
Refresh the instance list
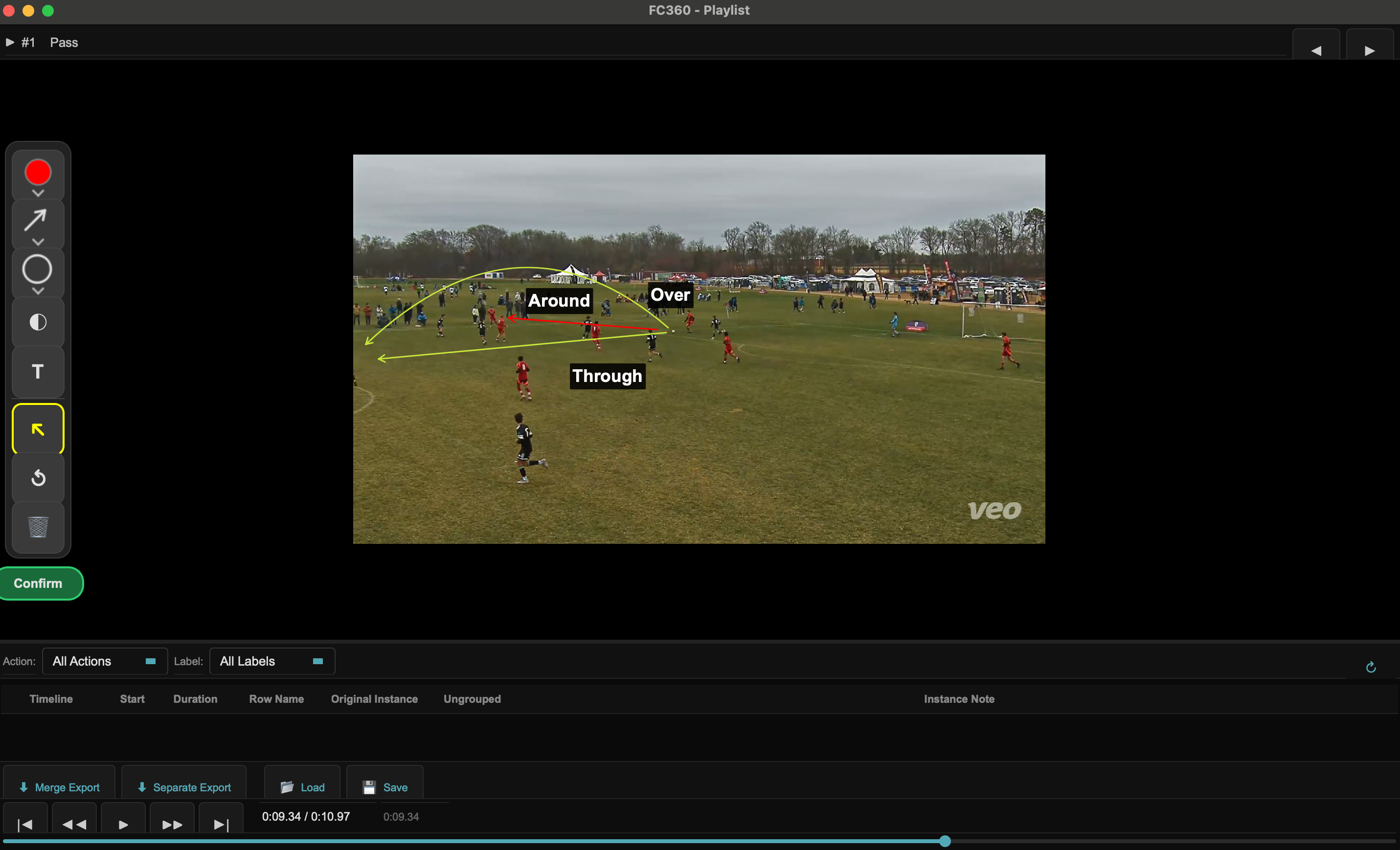[1371, 667]
